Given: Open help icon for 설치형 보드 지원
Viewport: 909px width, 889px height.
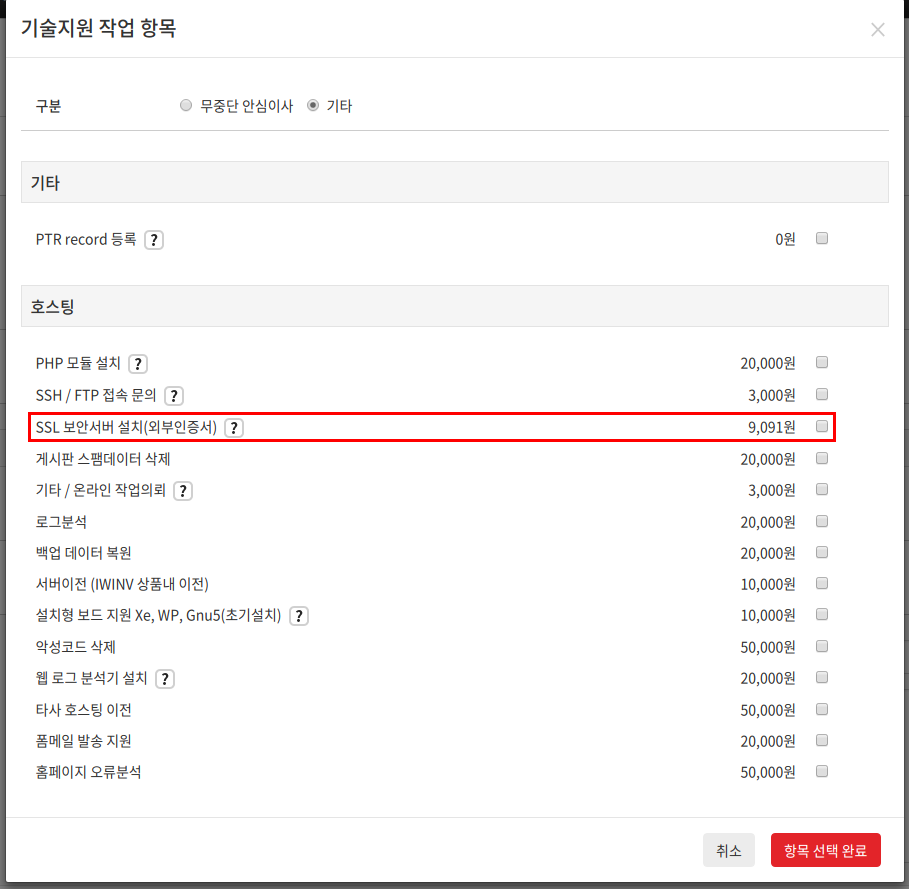Looking at the screenshot, I should [299, 616].
